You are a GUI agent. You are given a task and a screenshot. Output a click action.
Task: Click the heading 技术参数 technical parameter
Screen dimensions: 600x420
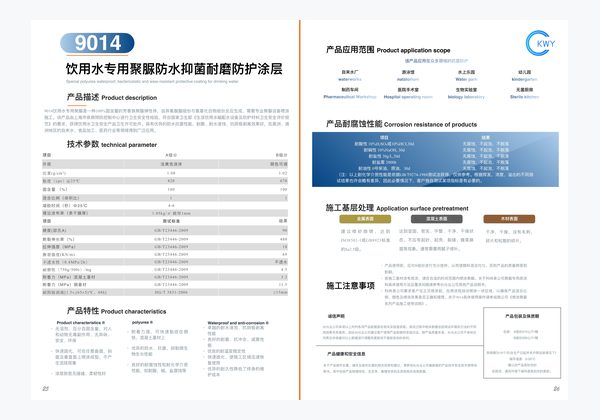112,144
